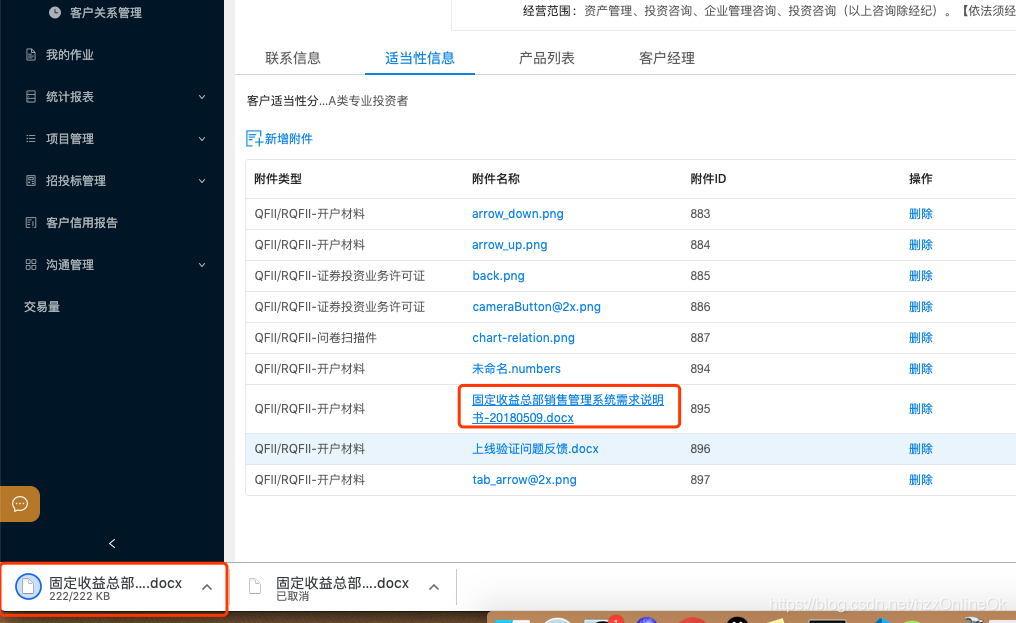Collapse the sidebar with the left arrow
Image resolution: width=1016 pixels, height=623 pixels.
click(x=112, y=543)
